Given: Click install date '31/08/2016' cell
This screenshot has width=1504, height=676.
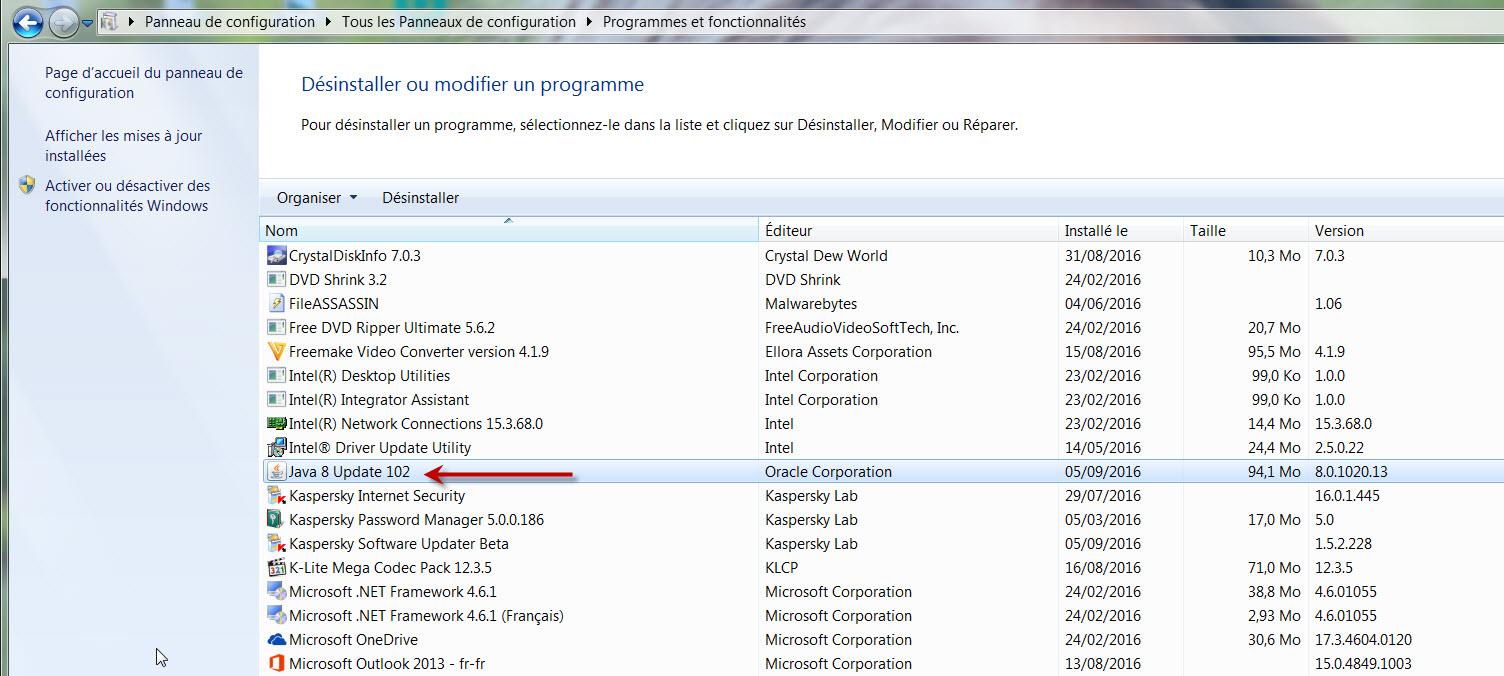Looking at the screenshot, I should (1103, 256).
